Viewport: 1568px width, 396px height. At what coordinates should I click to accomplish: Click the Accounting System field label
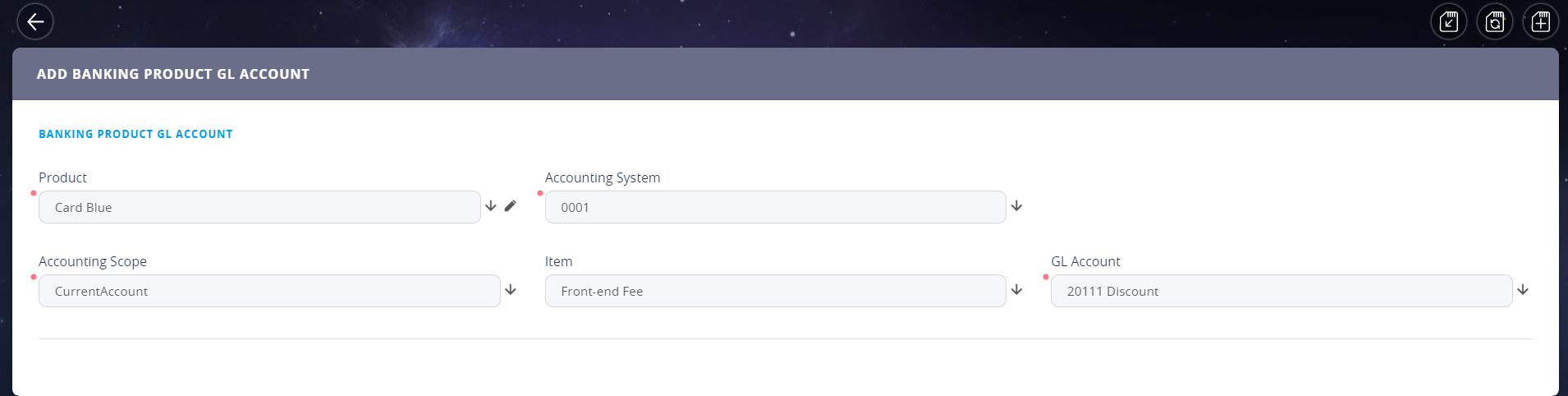[x=603, y=177]
